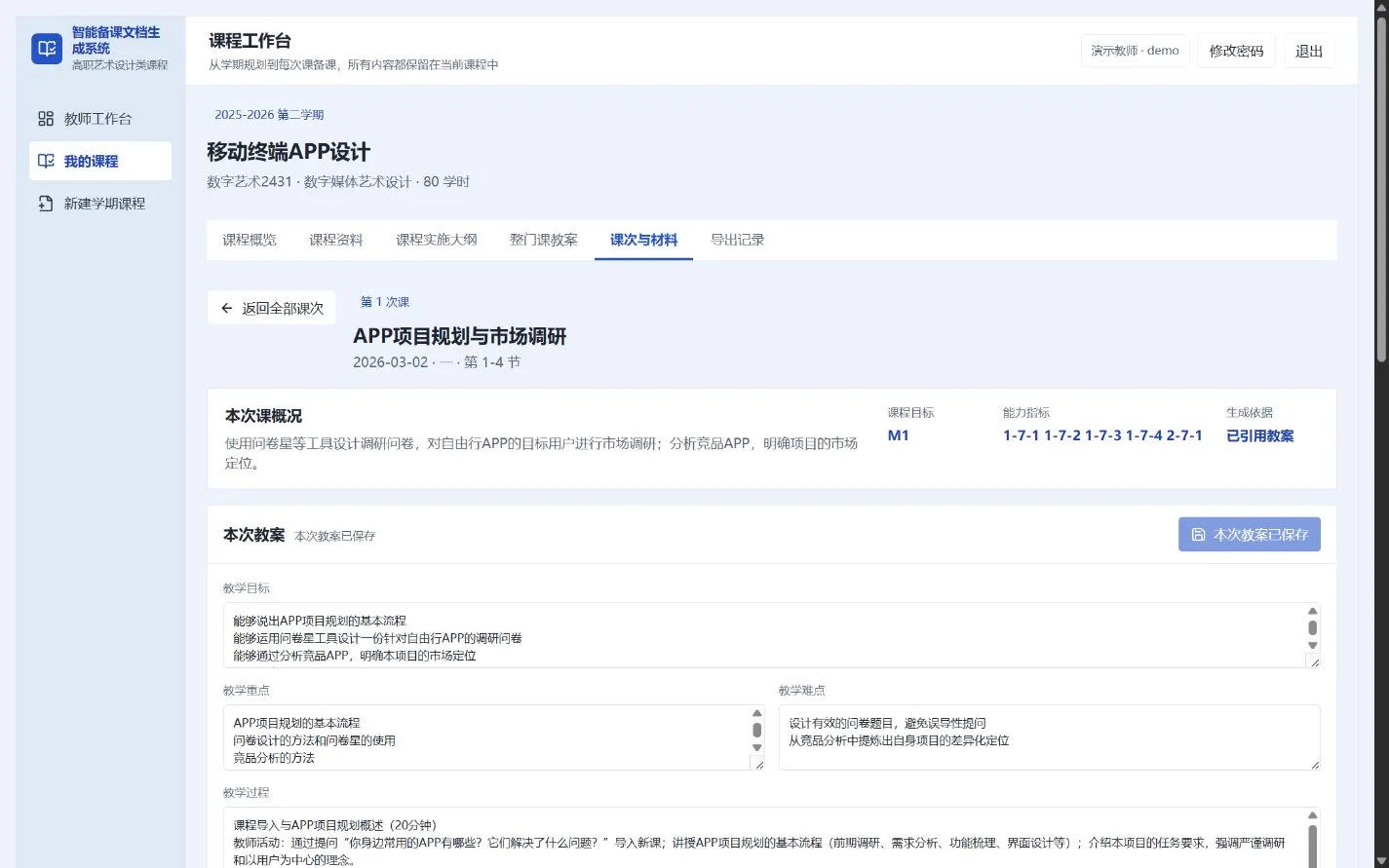The height and width of the screenshot is (868, 1389).
Task: Click the 2026-03-02 lesson date line
Action: pos(437,362)
